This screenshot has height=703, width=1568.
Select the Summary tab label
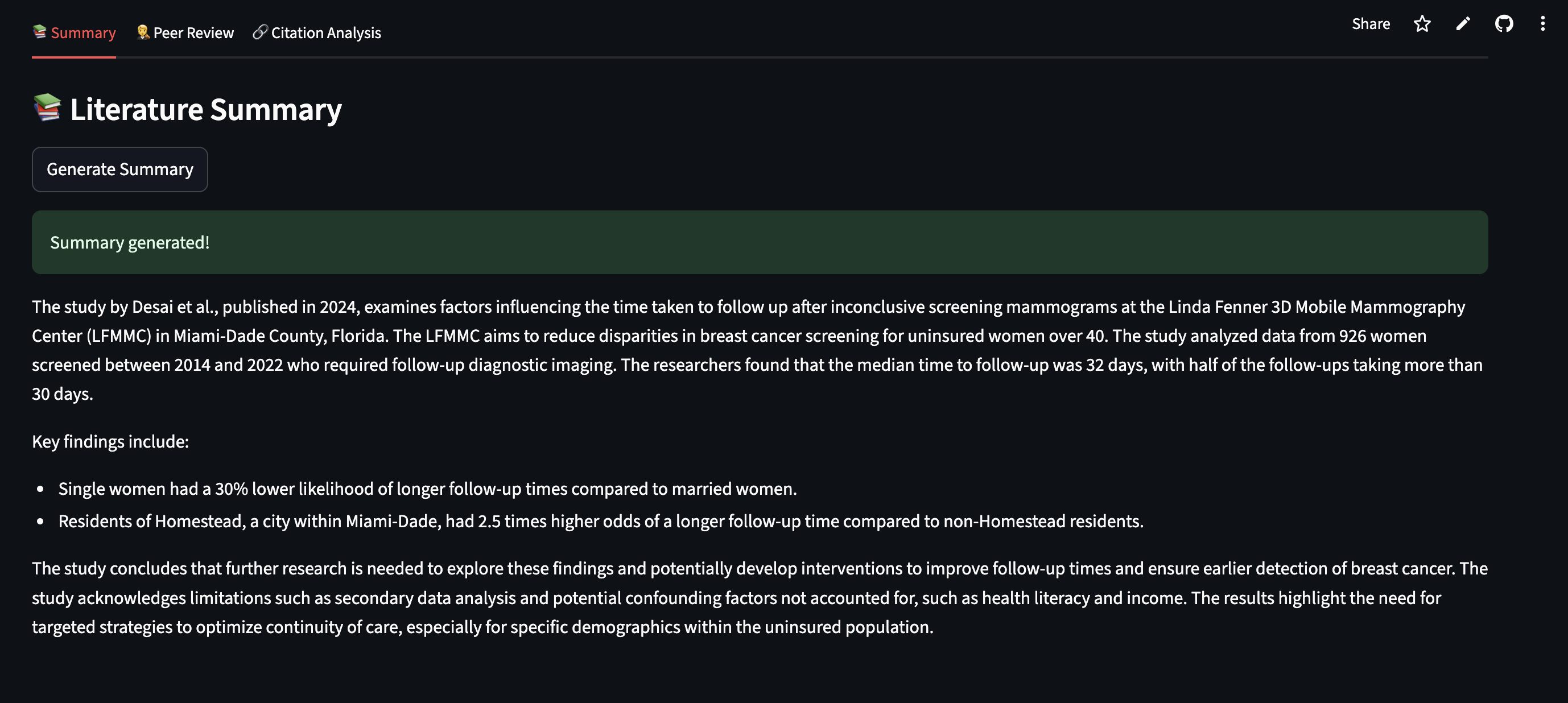coord(84,33)
